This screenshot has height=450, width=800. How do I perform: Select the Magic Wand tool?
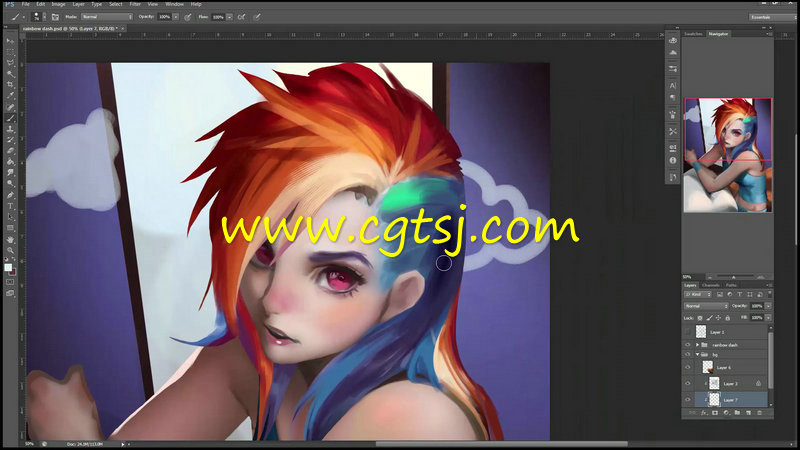10,74
